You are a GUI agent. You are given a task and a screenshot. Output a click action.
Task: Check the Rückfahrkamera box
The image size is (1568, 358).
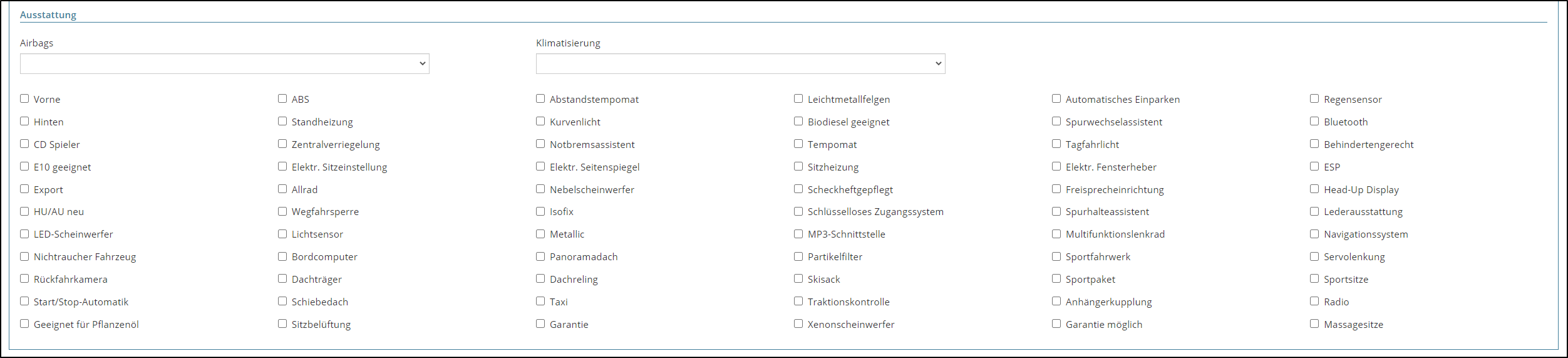point(24,278)
